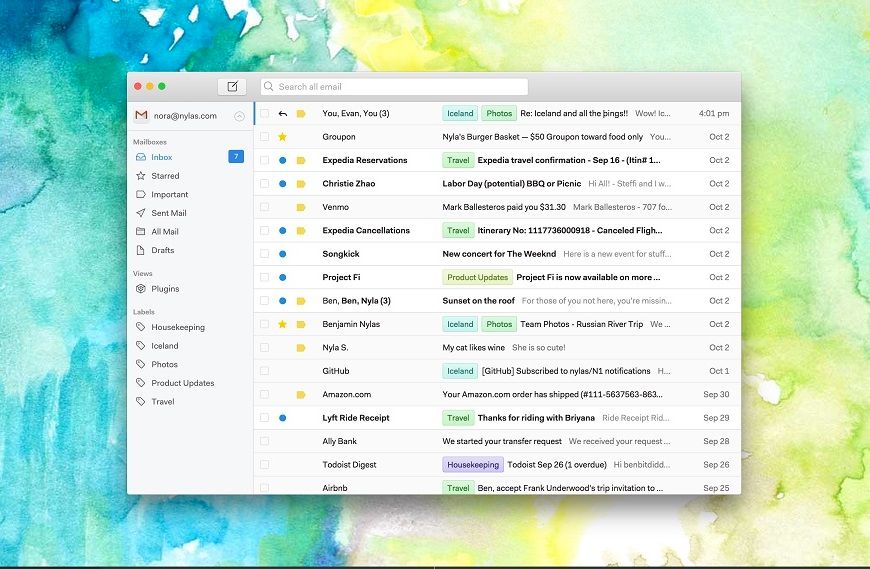Open the compose new message icon
The width and height of the screenshot is (870, 569).
pyautogui.click(x=232, y=87)
